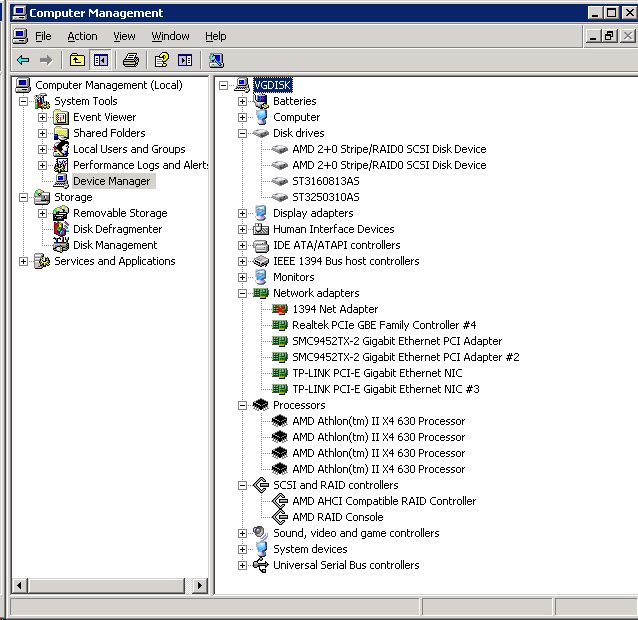
Task: Select SMC9452TX-2 Gigabit Ethernet PCI Adapter #2
Action: click(x=406, y=357)
